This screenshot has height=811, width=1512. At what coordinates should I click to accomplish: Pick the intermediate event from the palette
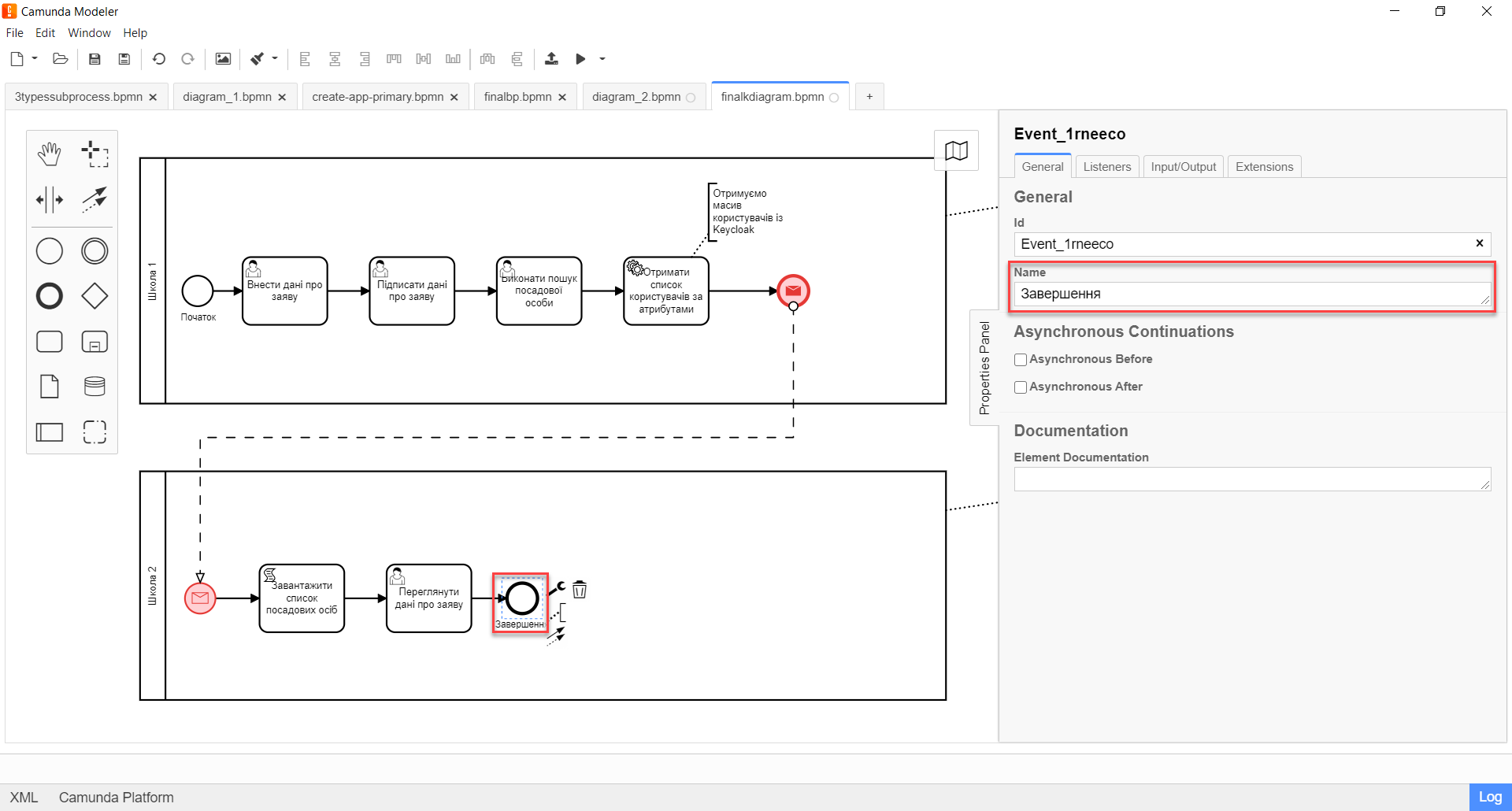(x=94, y=251)
